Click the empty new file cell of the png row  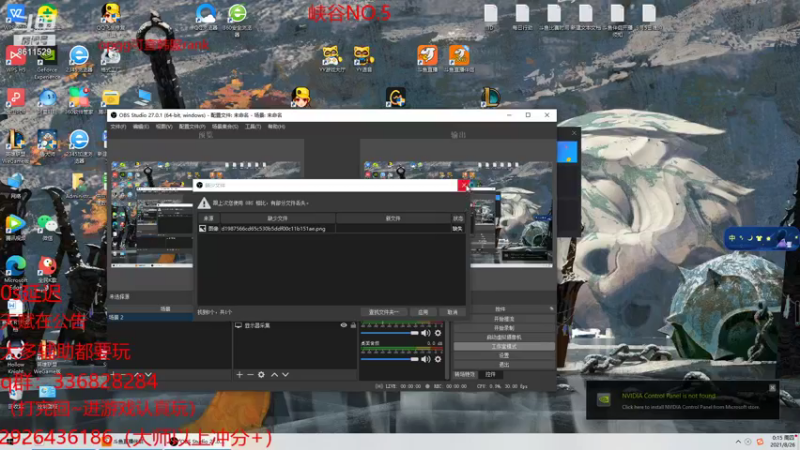coord(393,229)
